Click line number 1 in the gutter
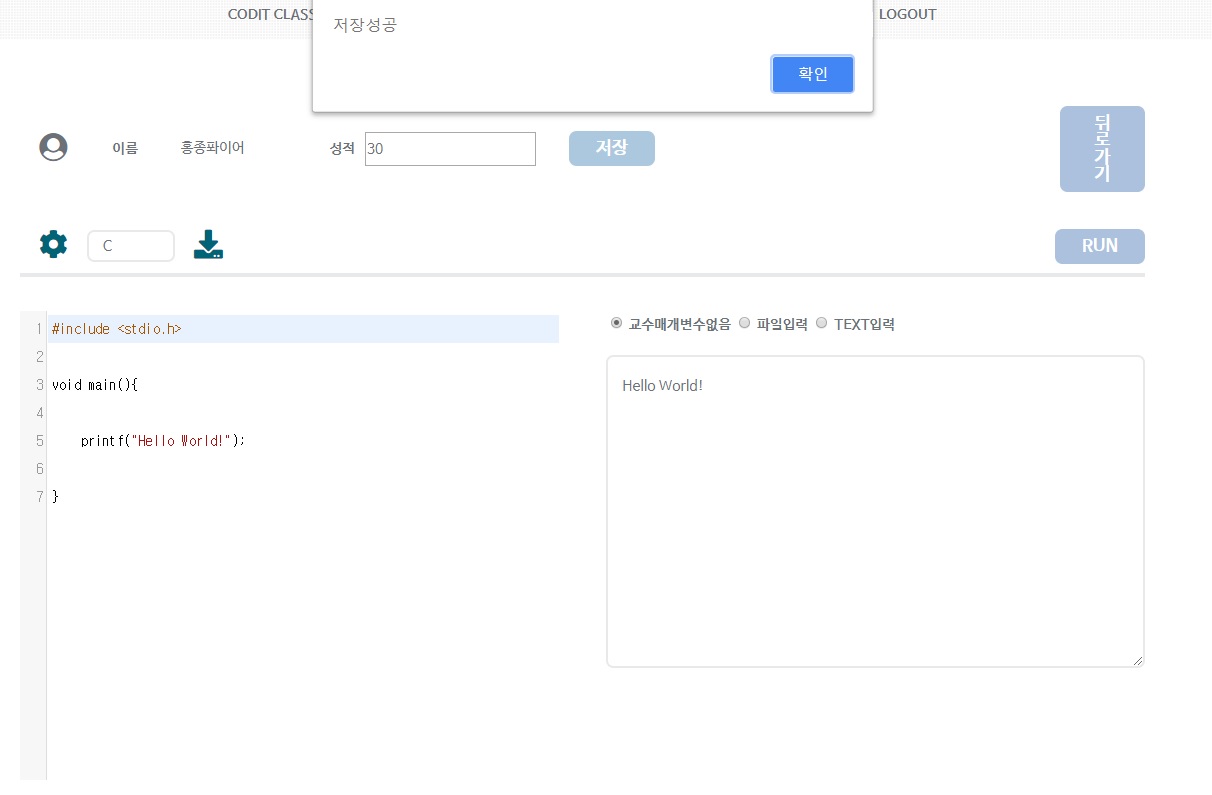 tap(38, 328)
